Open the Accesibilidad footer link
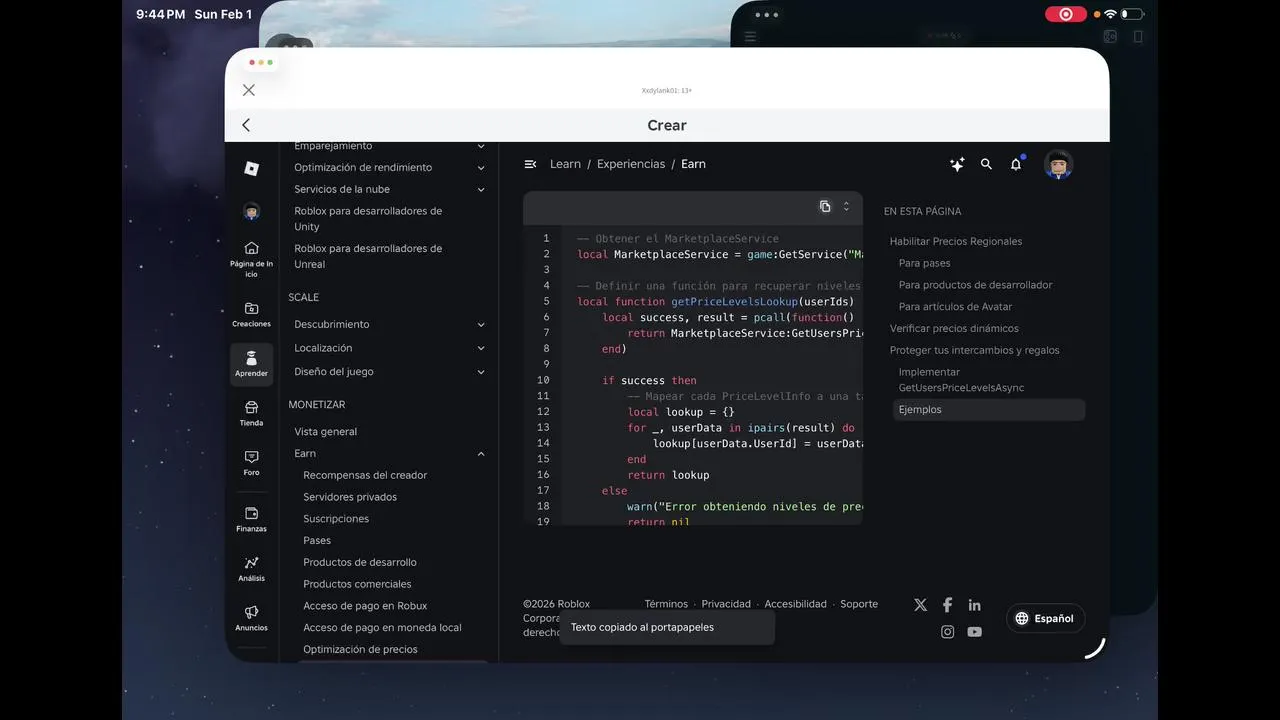Screen dimensions: 1280x720 tap(795, 604)
